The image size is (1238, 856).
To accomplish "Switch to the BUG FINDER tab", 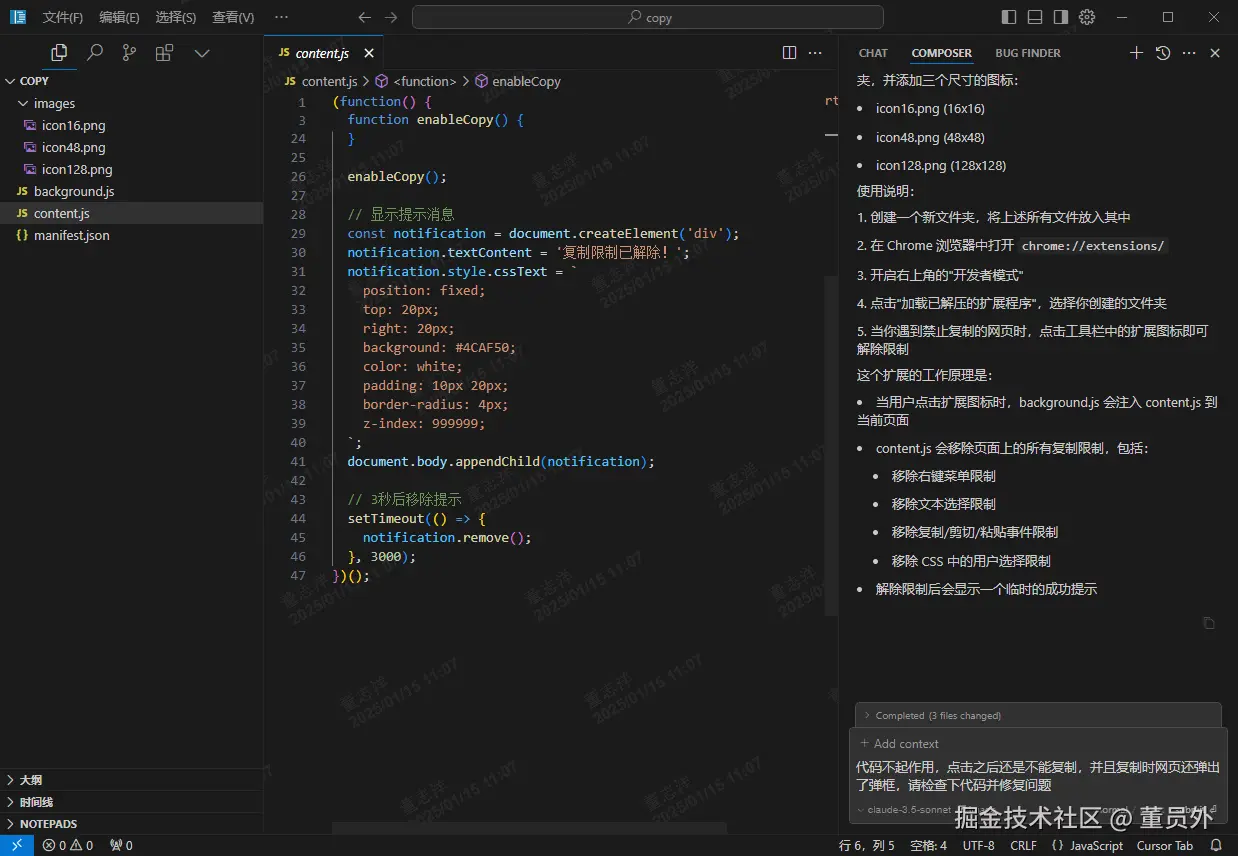I will click(1027, 53).
